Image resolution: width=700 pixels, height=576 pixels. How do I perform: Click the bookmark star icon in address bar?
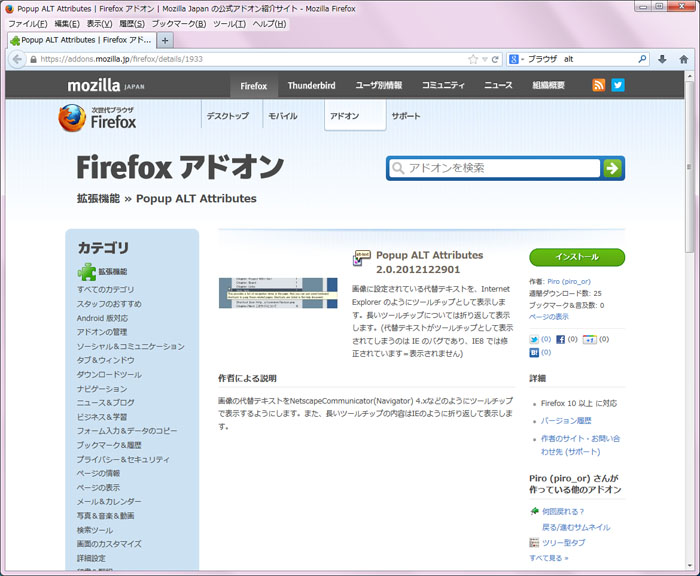click(x=473, y=59)
